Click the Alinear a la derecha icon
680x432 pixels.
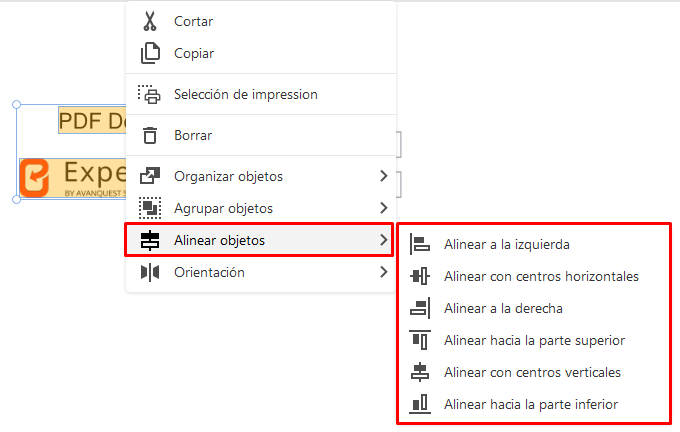pos(420,308)
